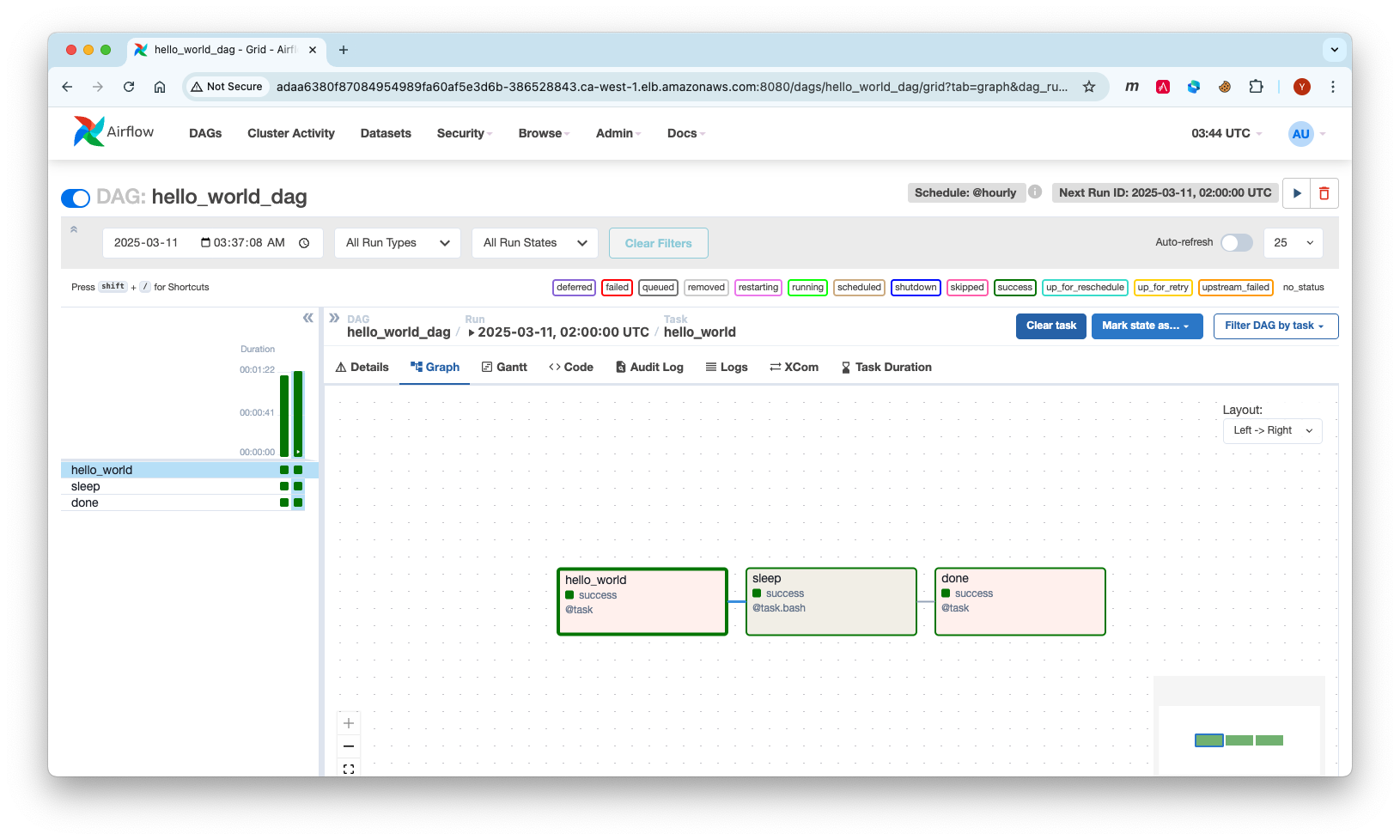
Task: Open browser extensions puzzle icon
Action: tap(1256, 87)
